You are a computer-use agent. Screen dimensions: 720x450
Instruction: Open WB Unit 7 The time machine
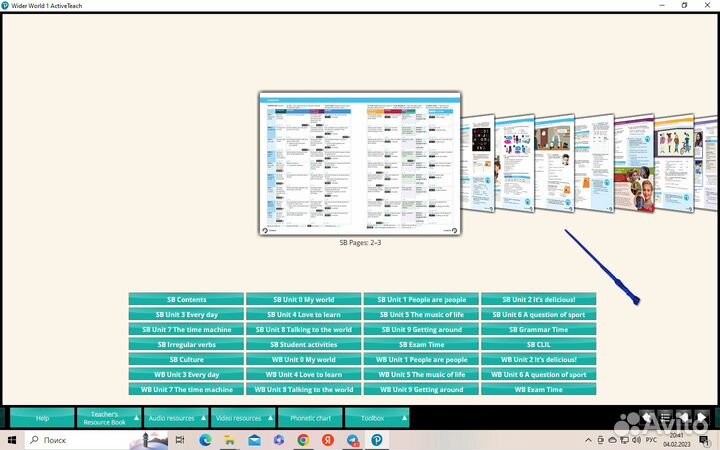click(x=186, y=389)
